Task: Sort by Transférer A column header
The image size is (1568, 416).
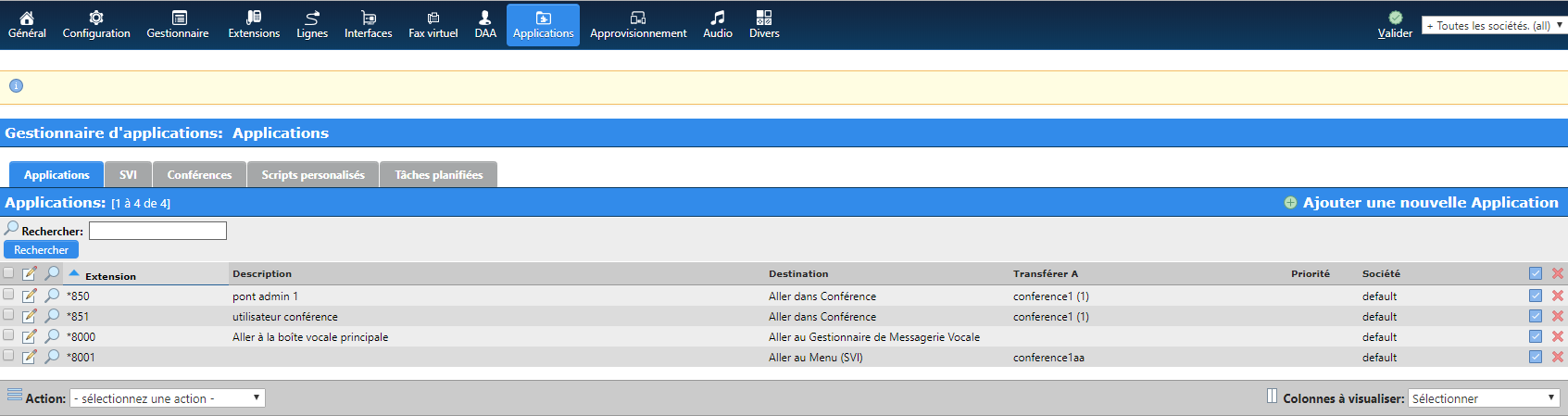Action: click(1046, 273)
